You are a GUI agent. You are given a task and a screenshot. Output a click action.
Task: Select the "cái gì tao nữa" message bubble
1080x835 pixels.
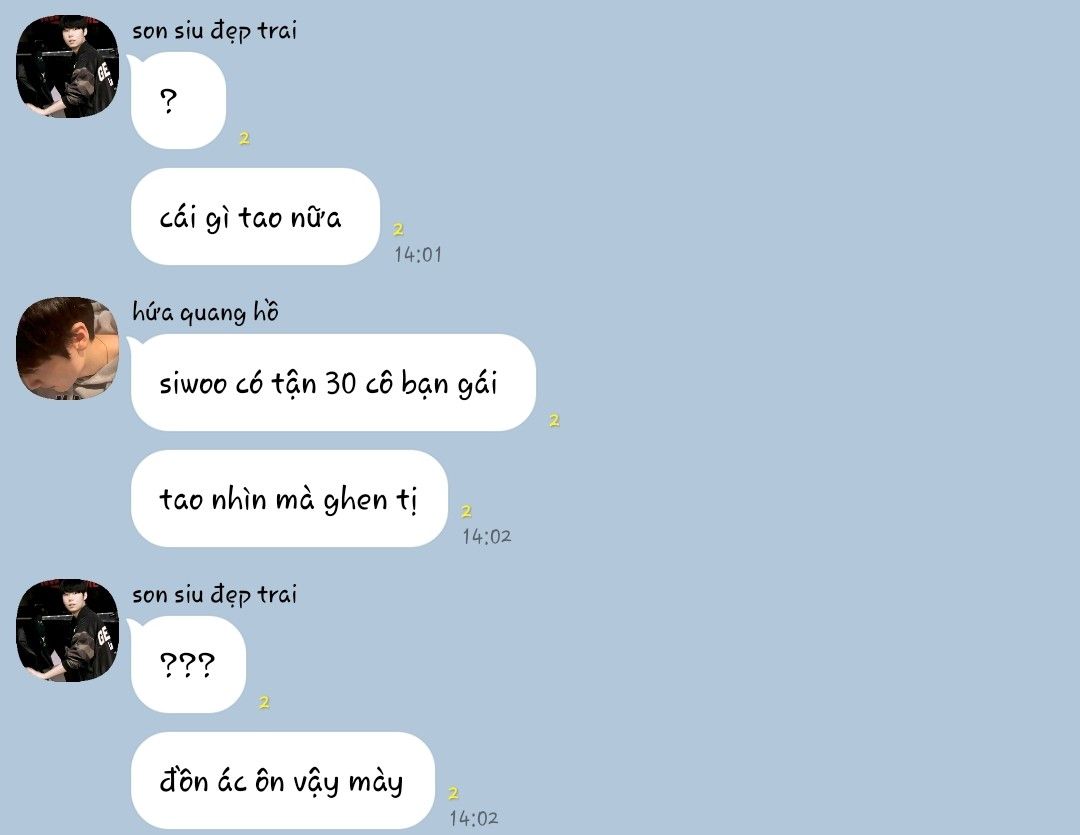coord(255,216)
